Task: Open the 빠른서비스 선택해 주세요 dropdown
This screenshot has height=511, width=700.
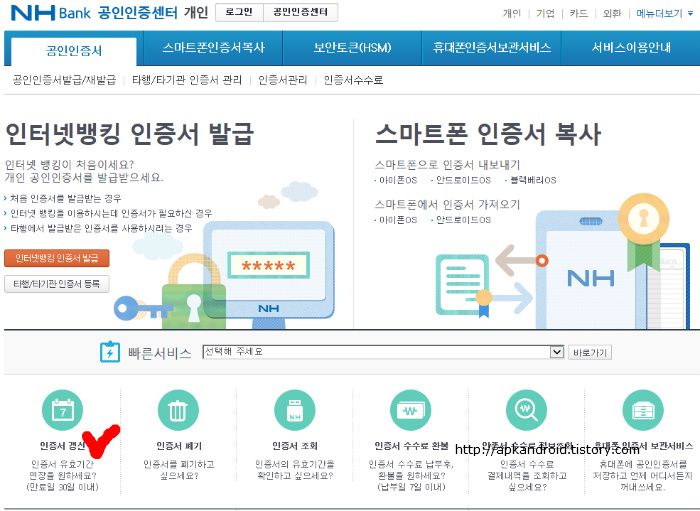Action: tap(383, 352)
